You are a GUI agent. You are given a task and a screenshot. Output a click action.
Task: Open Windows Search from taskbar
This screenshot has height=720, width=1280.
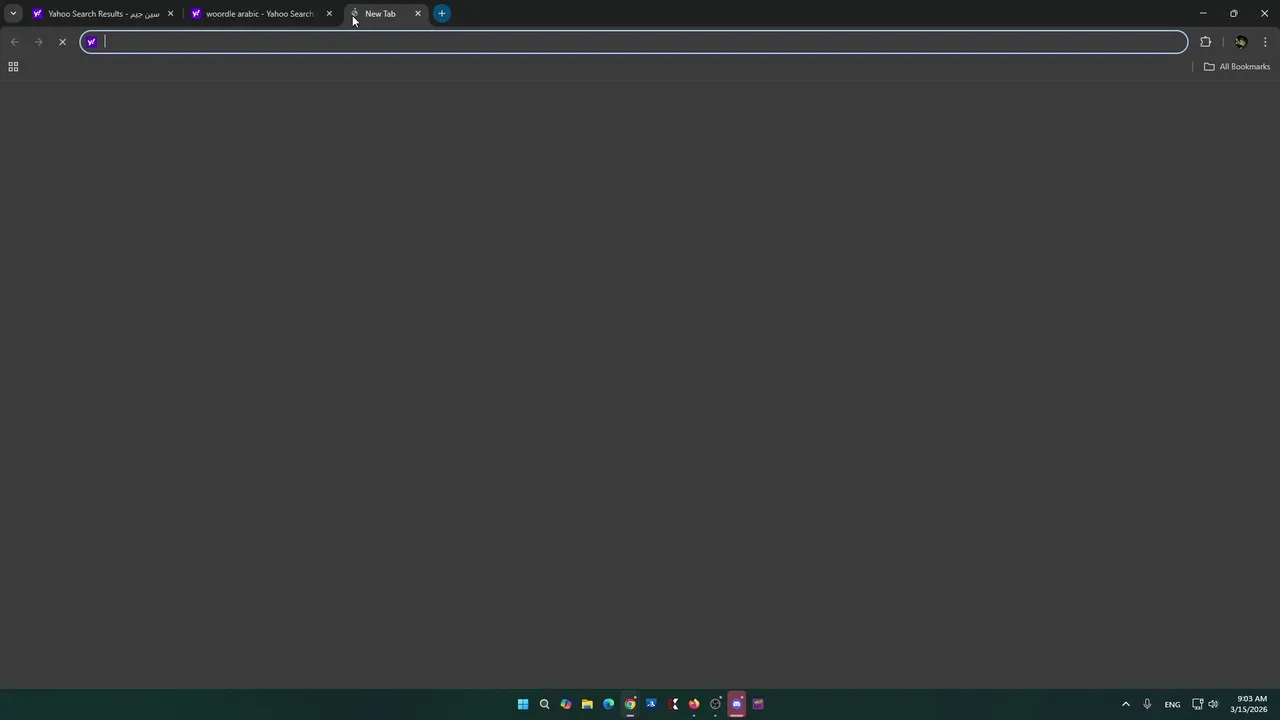pos(545,704)
